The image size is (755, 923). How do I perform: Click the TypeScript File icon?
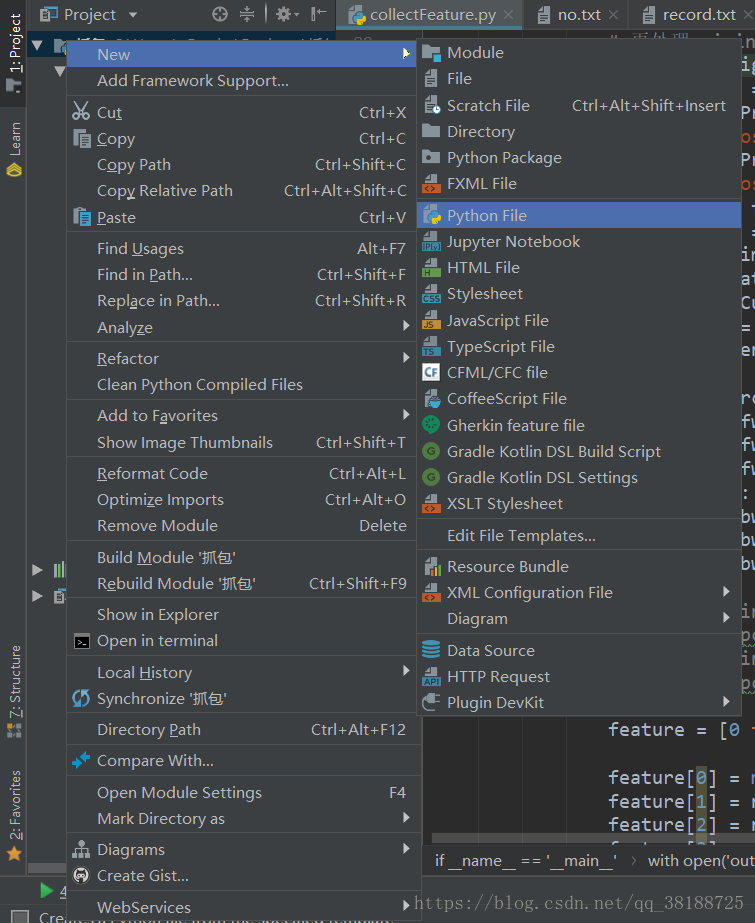[x=431, y=347]
